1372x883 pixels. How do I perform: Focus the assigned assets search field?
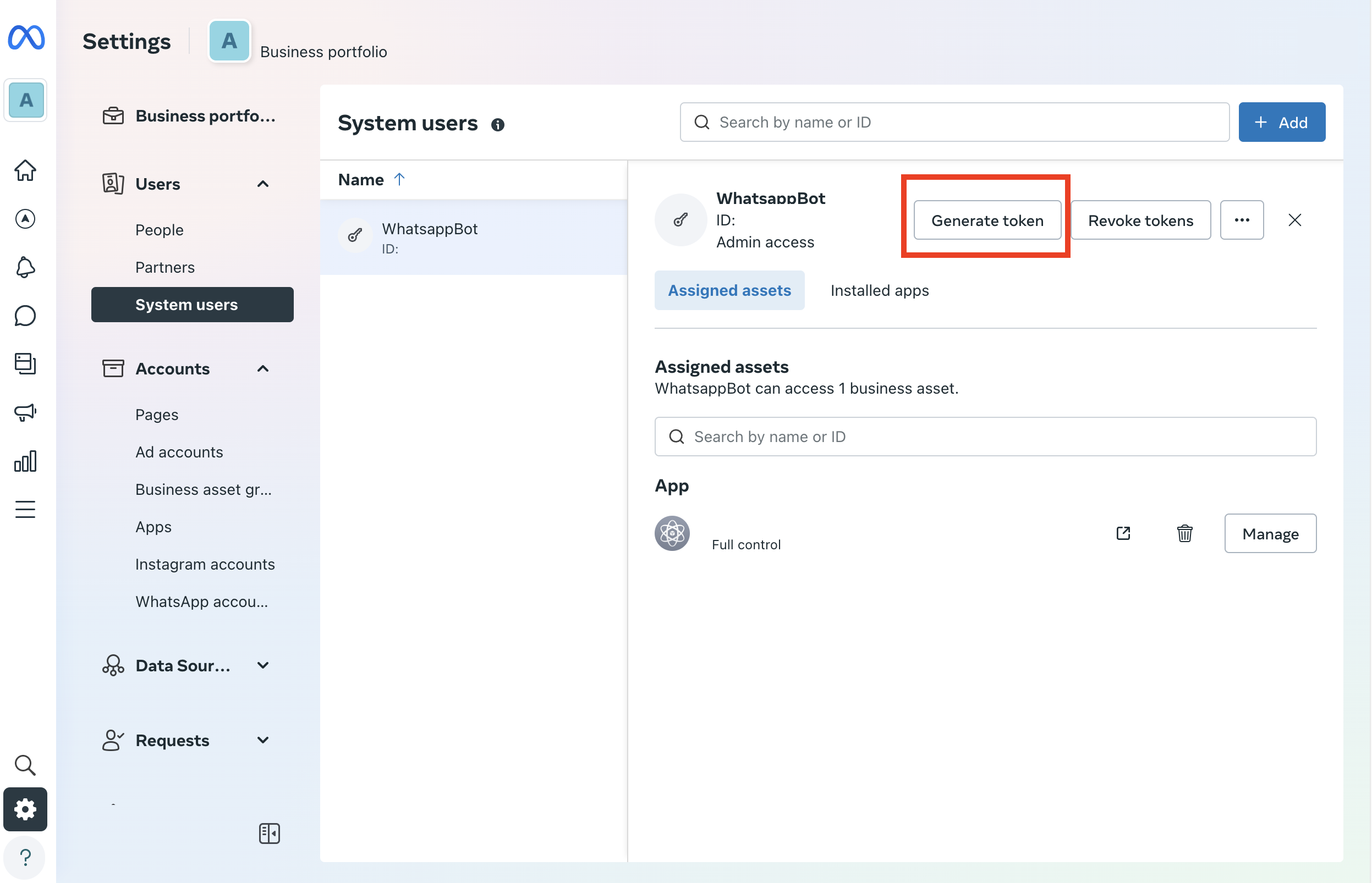pos(985,437)
